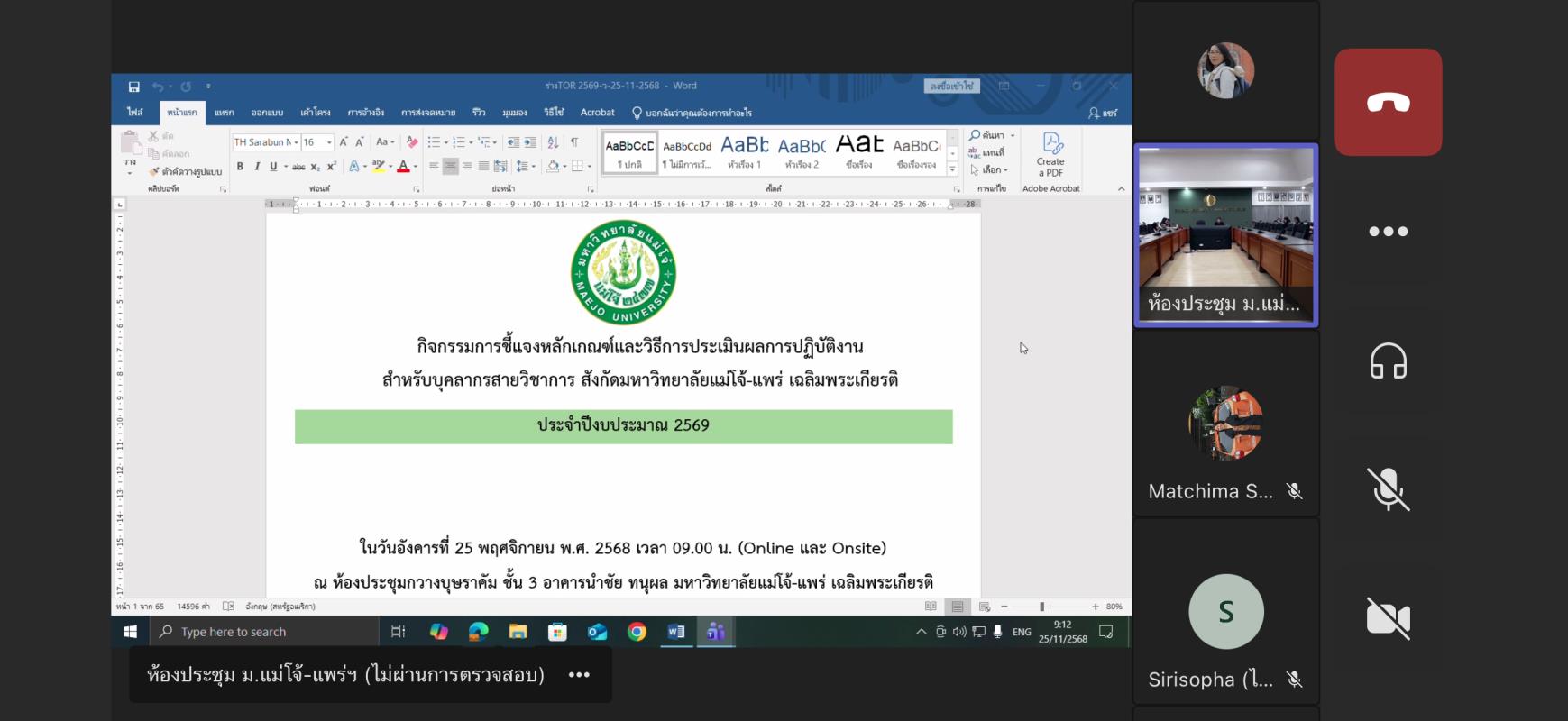Switch to the Acrobat ribbon tab
Screen dimensions: 1568x721
tap(597, 113)
